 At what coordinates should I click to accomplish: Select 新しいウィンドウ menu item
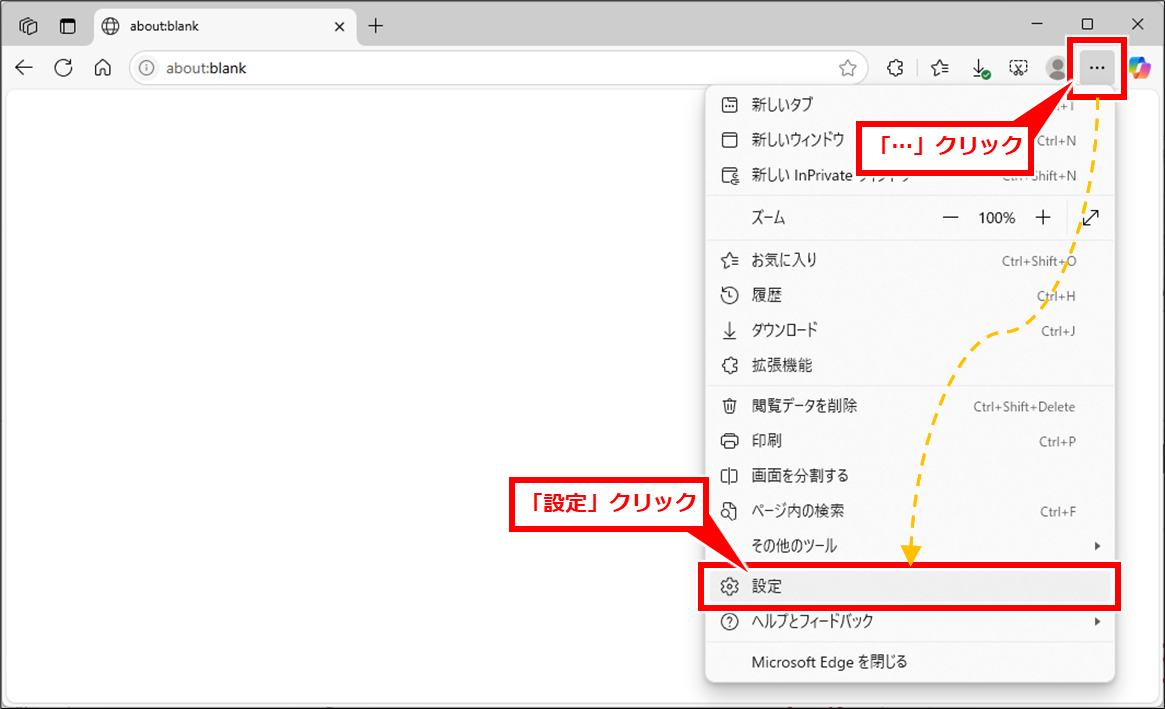[909, 140]
